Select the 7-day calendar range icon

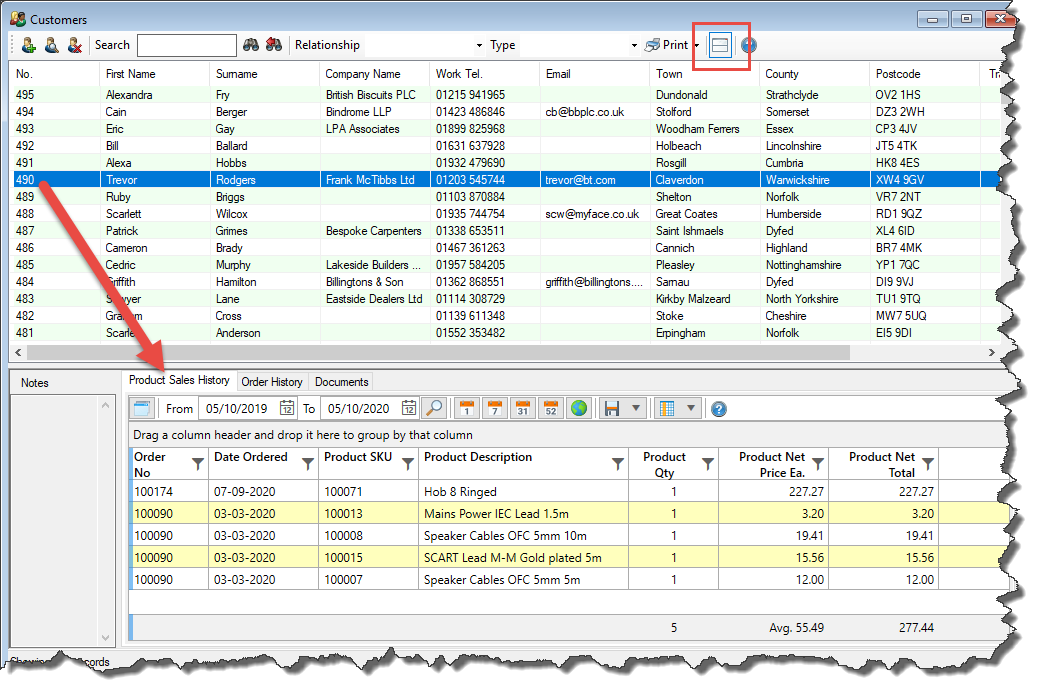click(494, 408)
